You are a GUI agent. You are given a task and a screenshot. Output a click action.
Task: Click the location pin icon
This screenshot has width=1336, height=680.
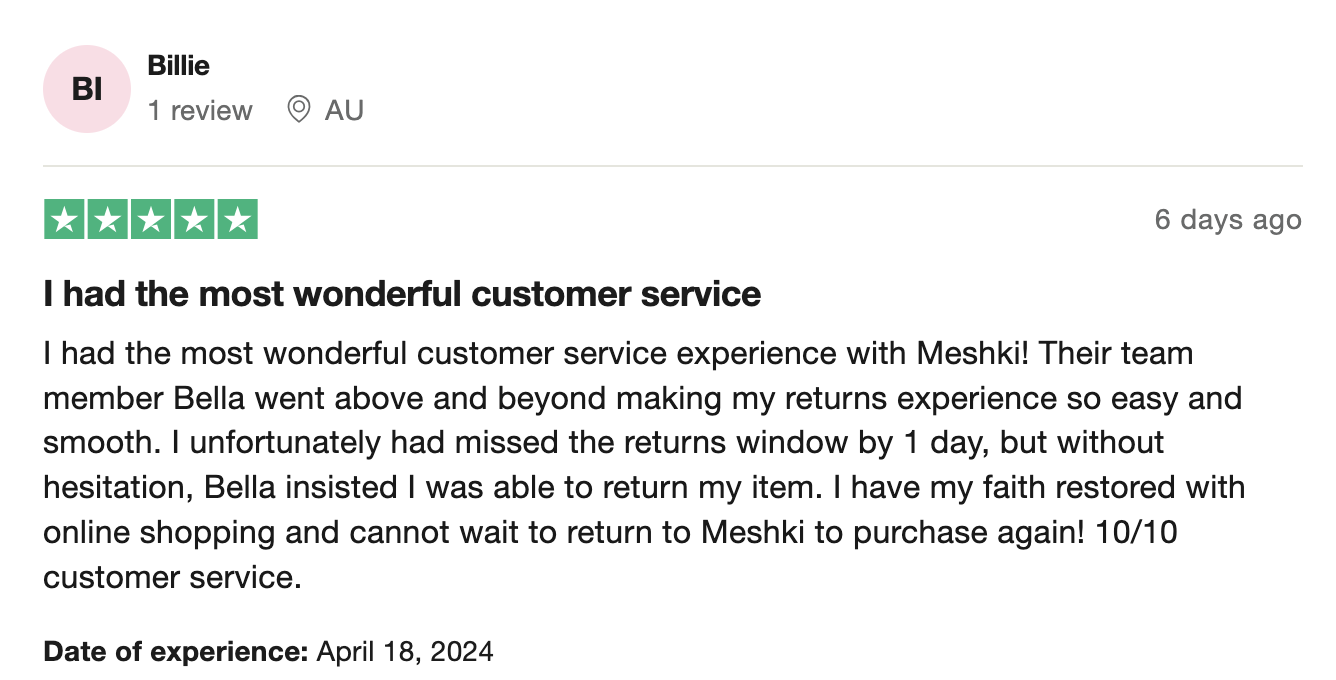coord(298,109)
